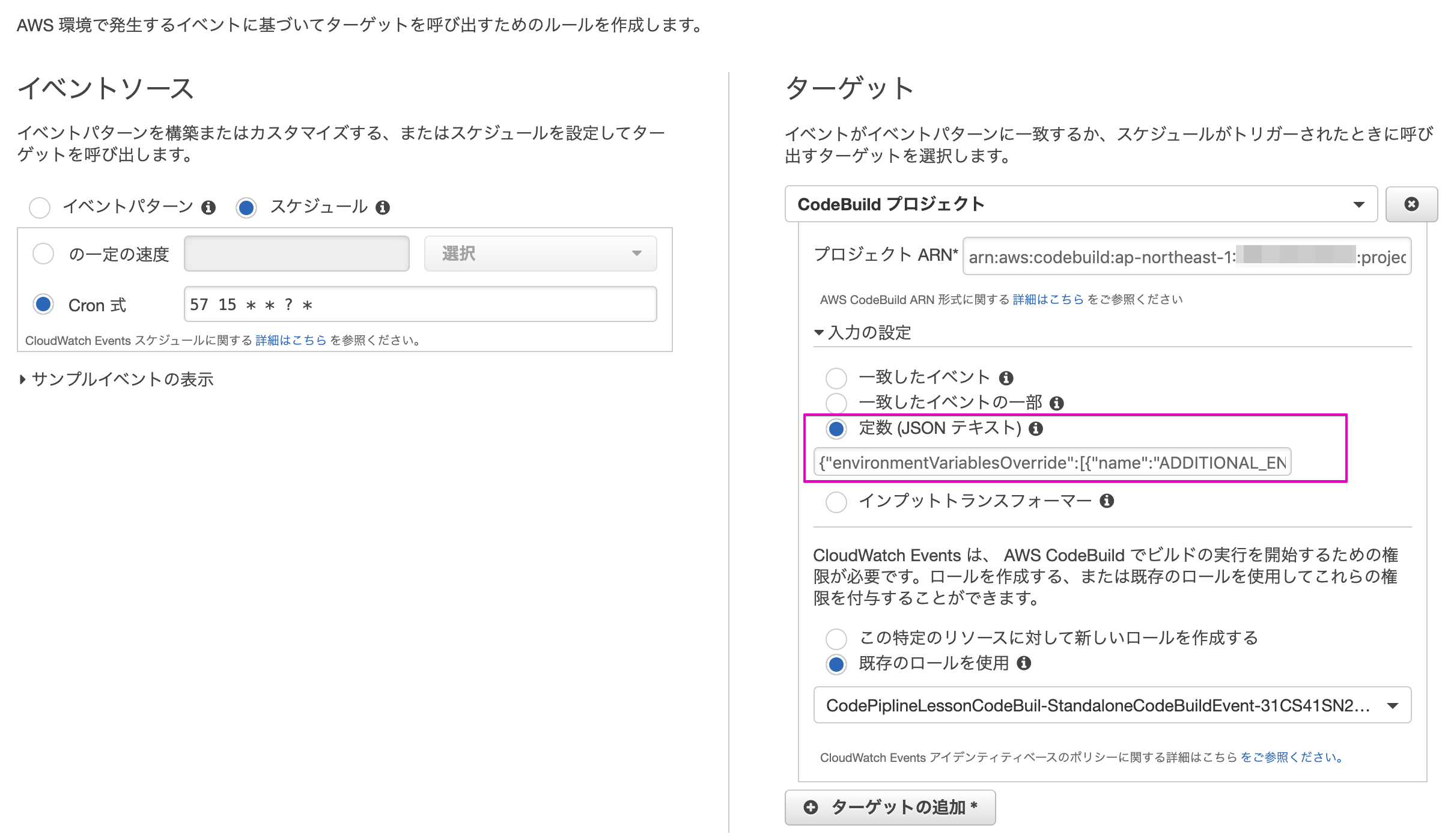Screen dimensions: 1442x840
Task: Click the JSON constant text input
Action: (1051, 462)
